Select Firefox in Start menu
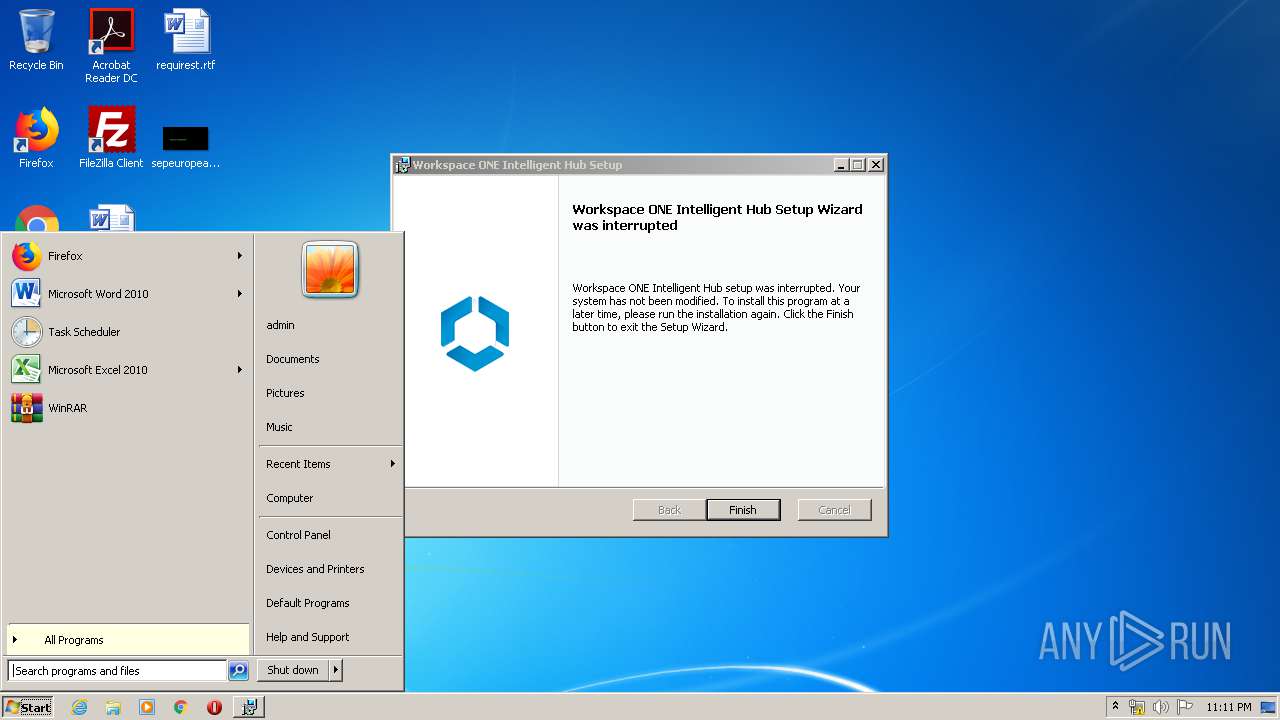 (x=127, y=256)
